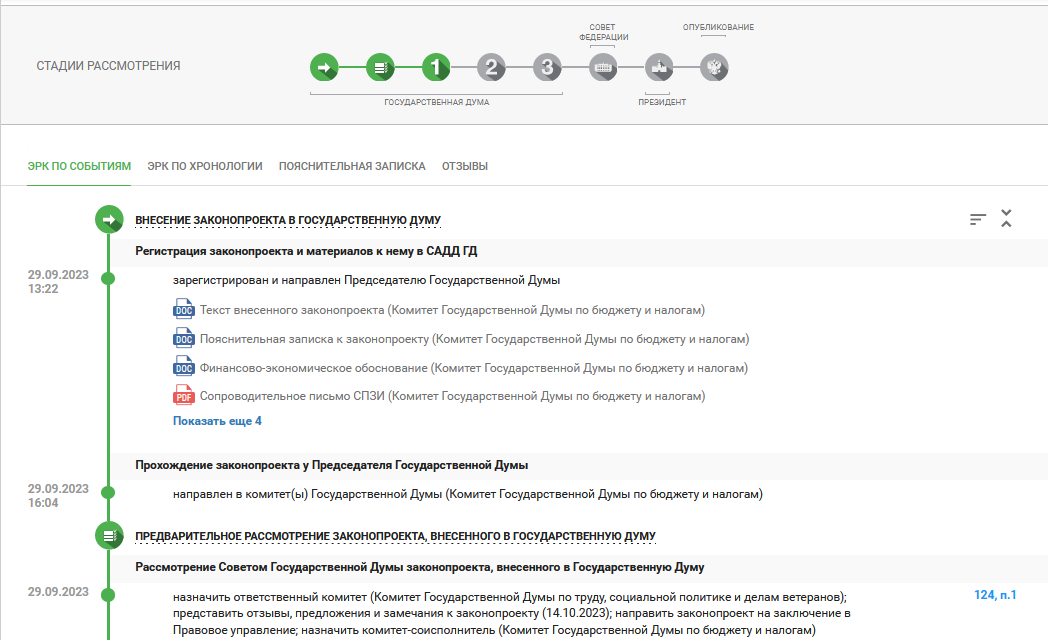Click Показать еще 4 link
Screen dimensions: 1048x640
pyautogui.click(x=217, y=421)
